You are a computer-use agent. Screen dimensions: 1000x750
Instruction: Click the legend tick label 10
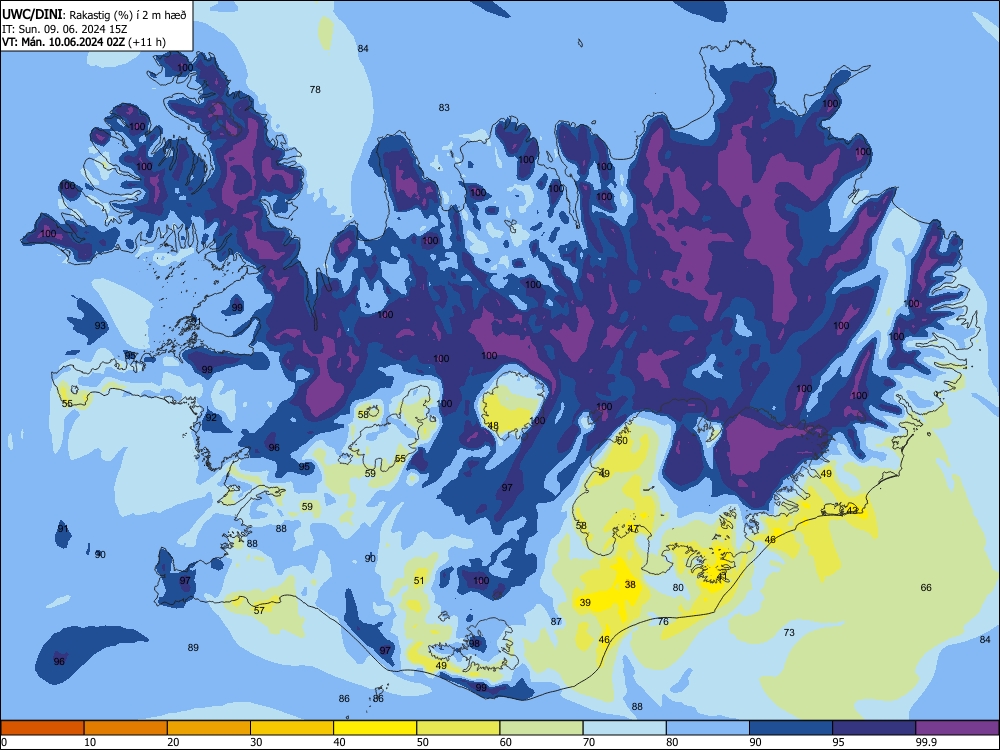90,742
